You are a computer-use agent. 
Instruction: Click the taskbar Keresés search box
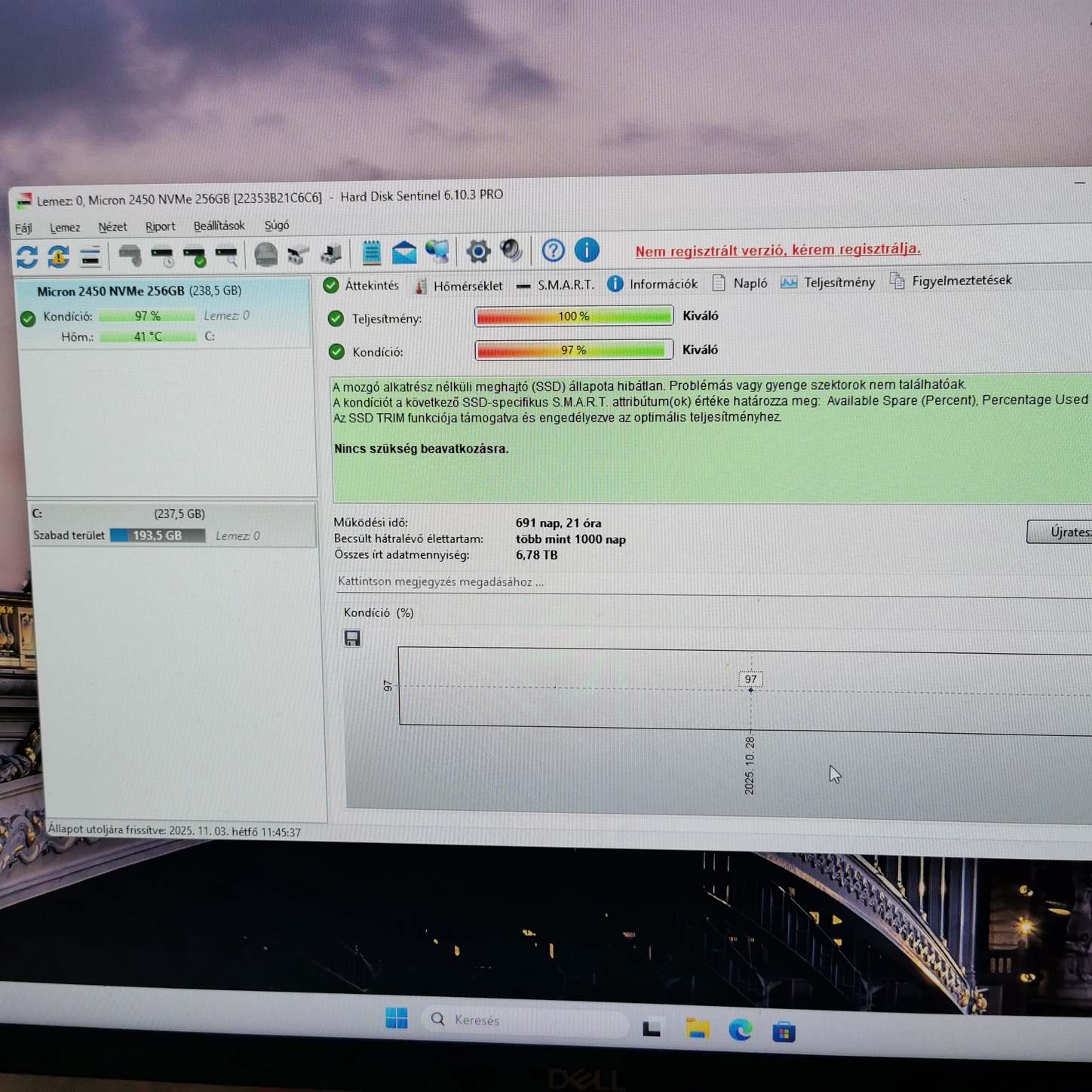pyautogui.click(x=525, y=1020)
